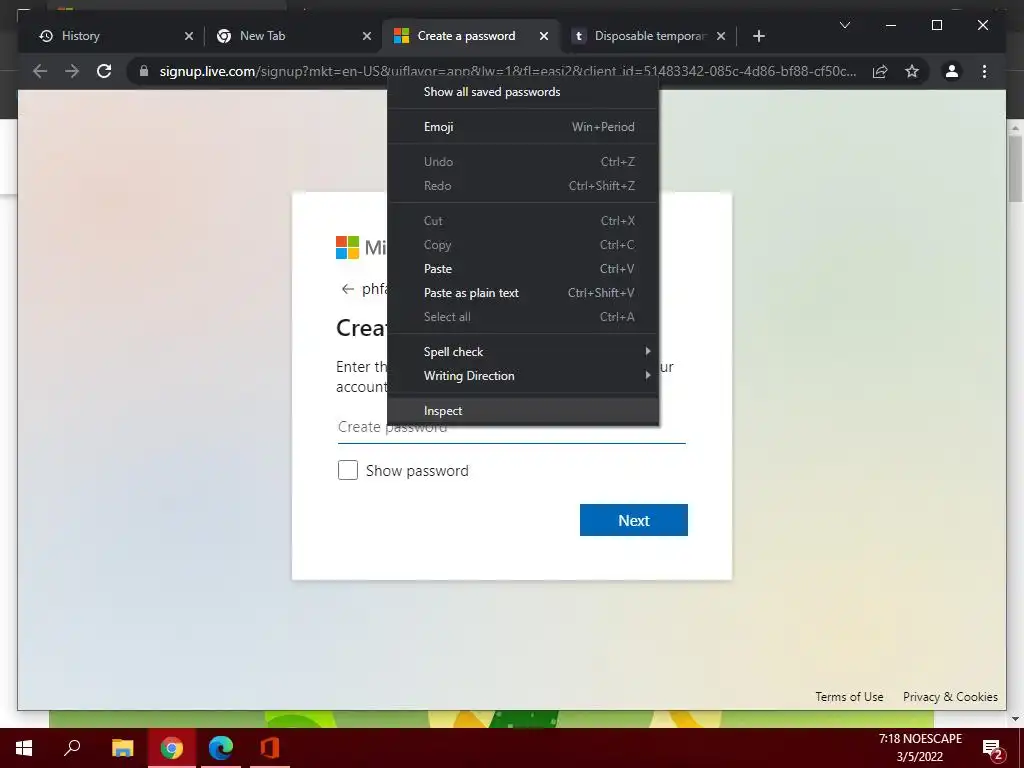Reload the page with refresh icon
This screenshot has width=1024, height=768.
click(104, 71)
